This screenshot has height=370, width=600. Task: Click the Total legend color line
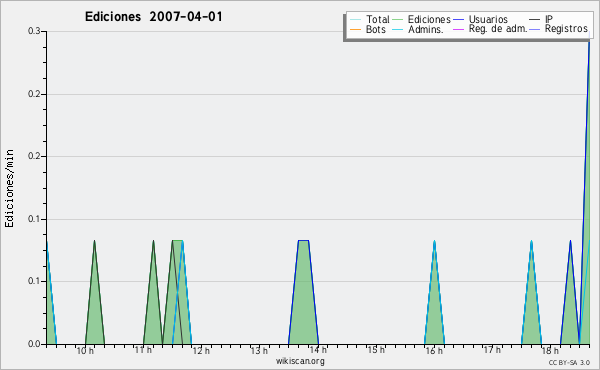(355, 20)
